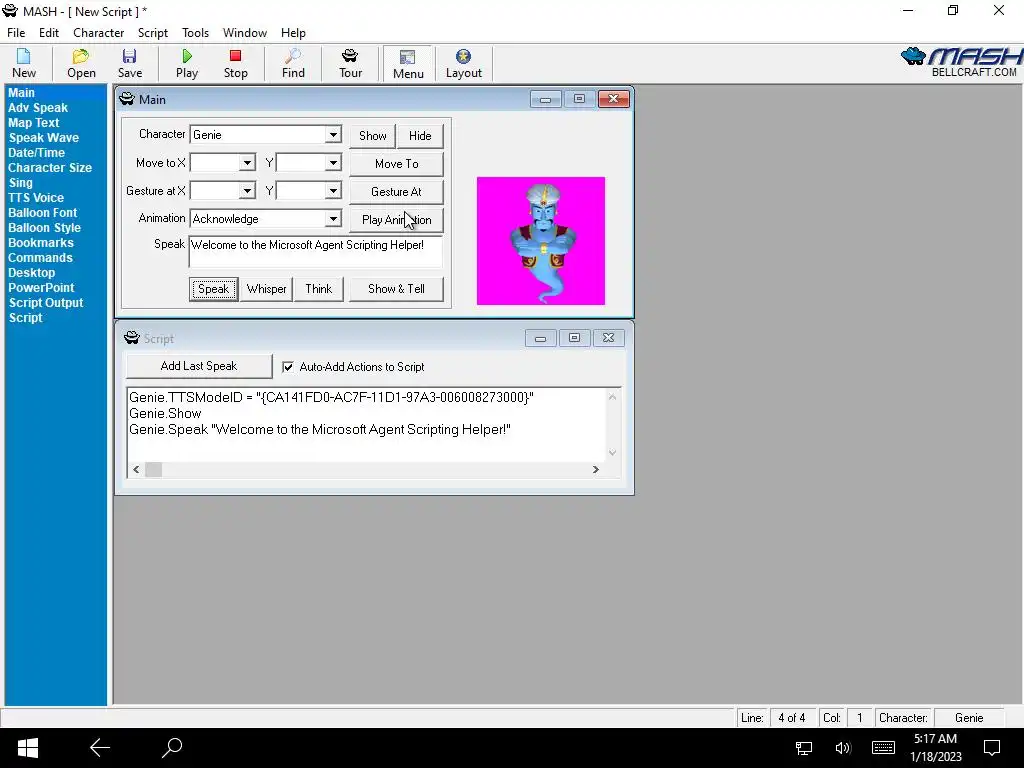Click the Show & Tell button
Screen dimensions: 1024x768
point(396,289)
